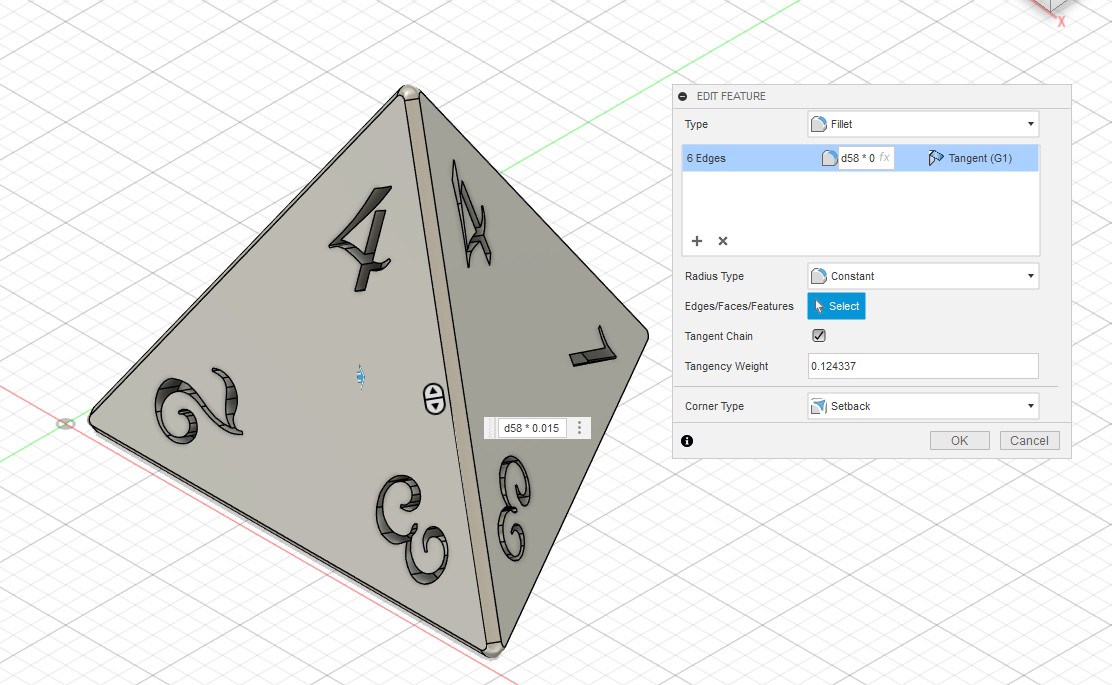
Task: Cancel the fillet edit
Action: click(1029, 441)
